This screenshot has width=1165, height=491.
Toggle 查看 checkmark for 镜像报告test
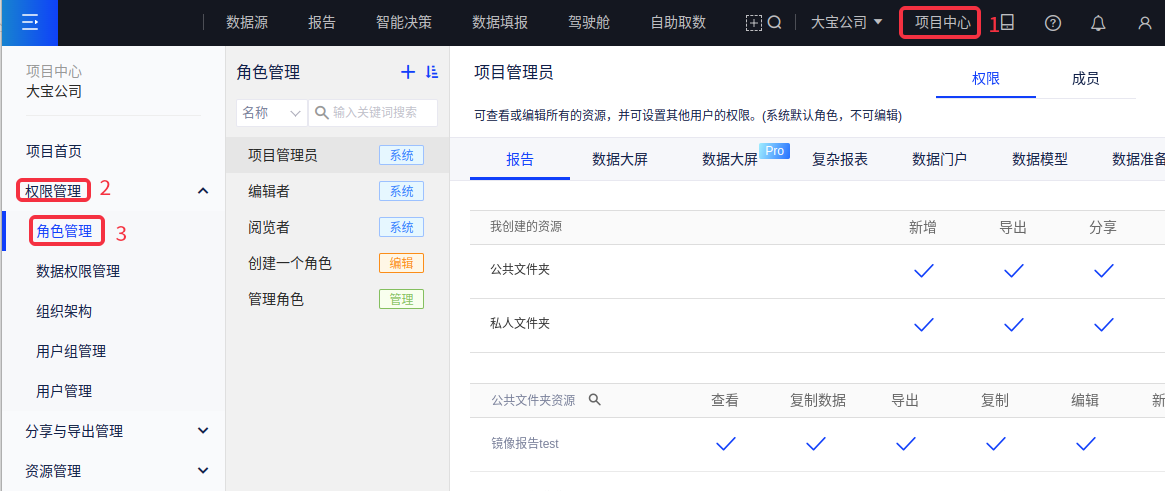[725, 444]
